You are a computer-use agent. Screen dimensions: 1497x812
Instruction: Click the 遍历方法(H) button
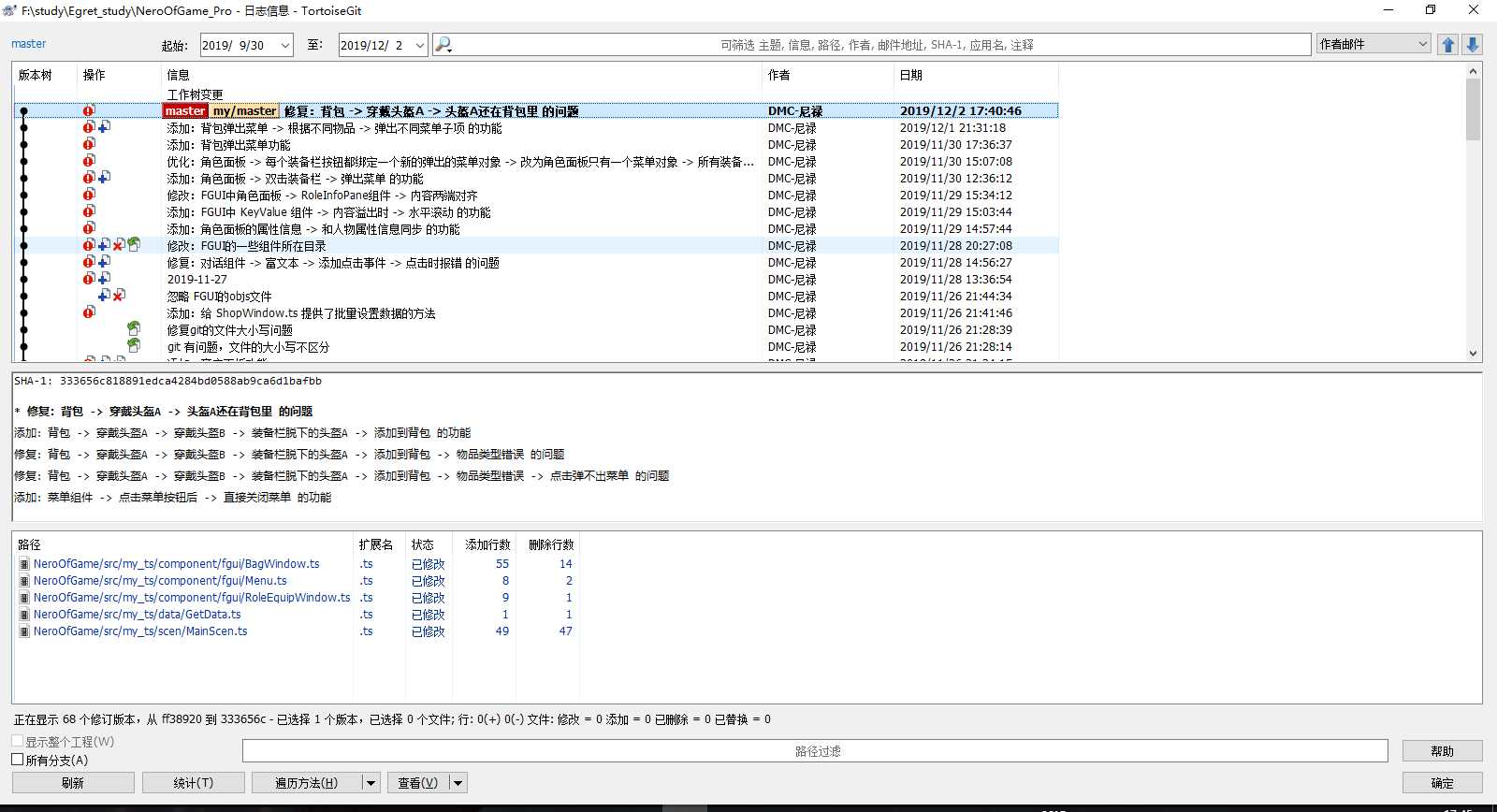point(307,783)
